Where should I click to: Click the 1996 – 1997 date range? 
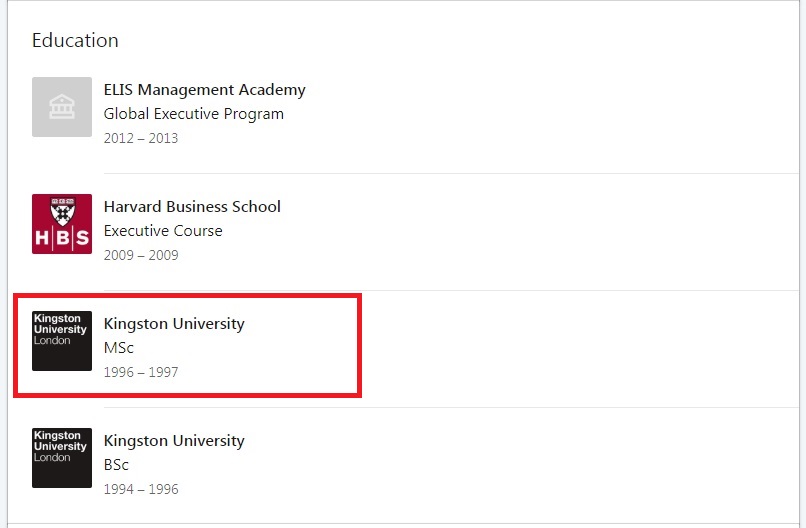coord(141,372)
